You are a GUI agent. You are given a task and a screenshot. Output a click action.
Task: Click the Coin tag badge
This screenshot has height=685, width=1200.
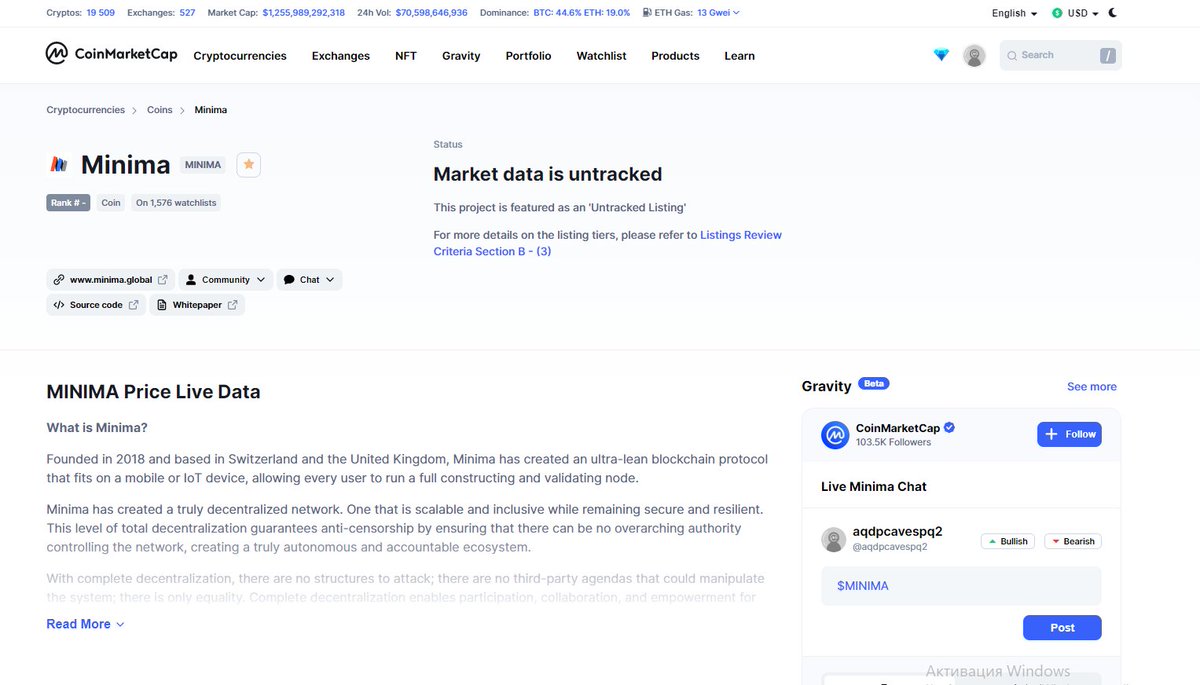(x=111, y=202)
